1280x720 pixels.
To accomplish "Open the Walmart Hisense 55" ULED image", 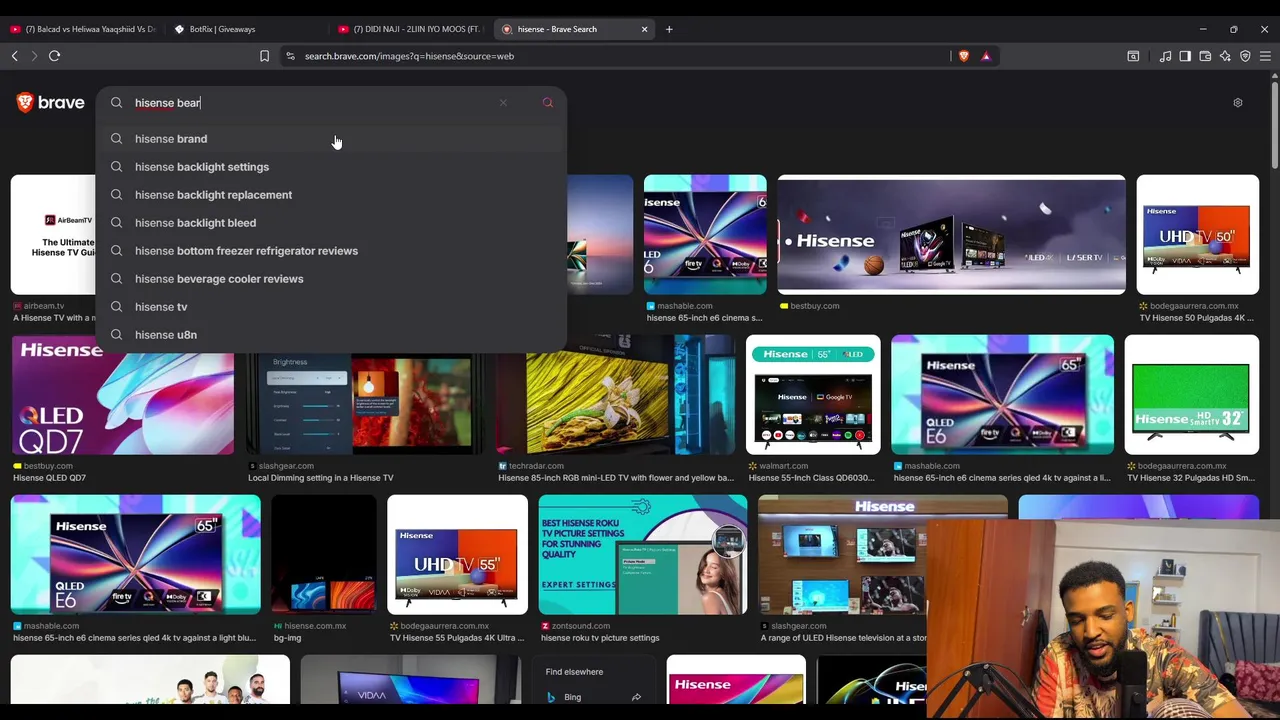I will coord(813,394).
